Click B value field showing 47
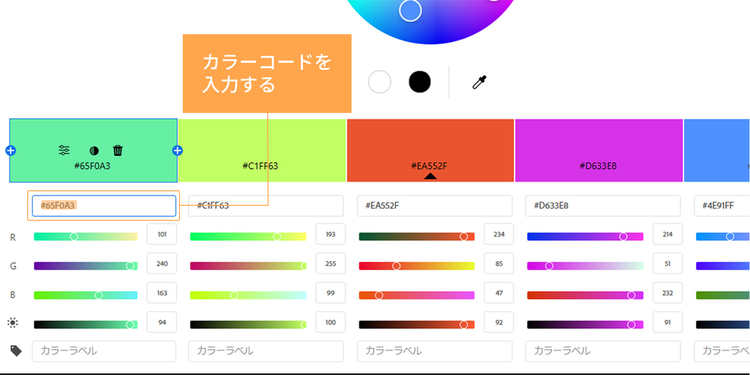The height and width of the screenshot is (375, 750). (499, 293)
